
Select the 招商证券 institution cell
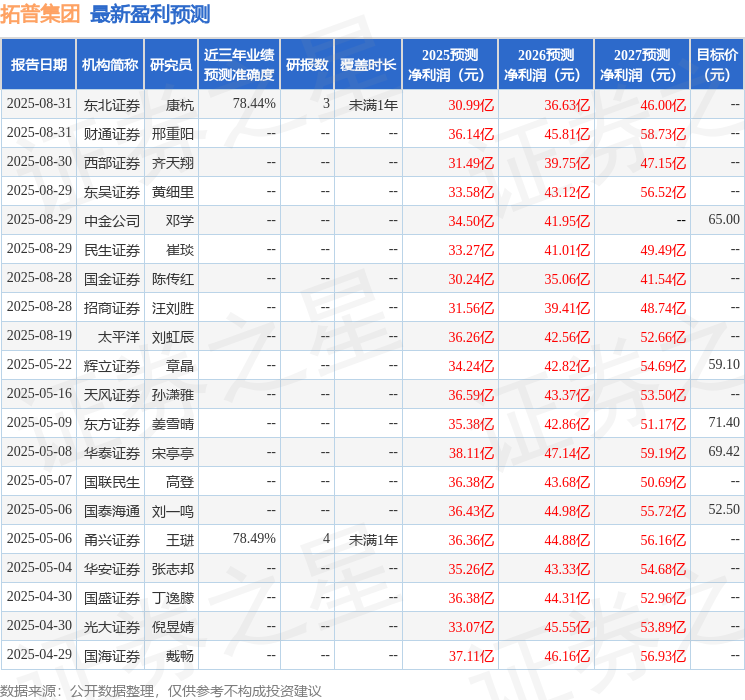tap(112, 308)
